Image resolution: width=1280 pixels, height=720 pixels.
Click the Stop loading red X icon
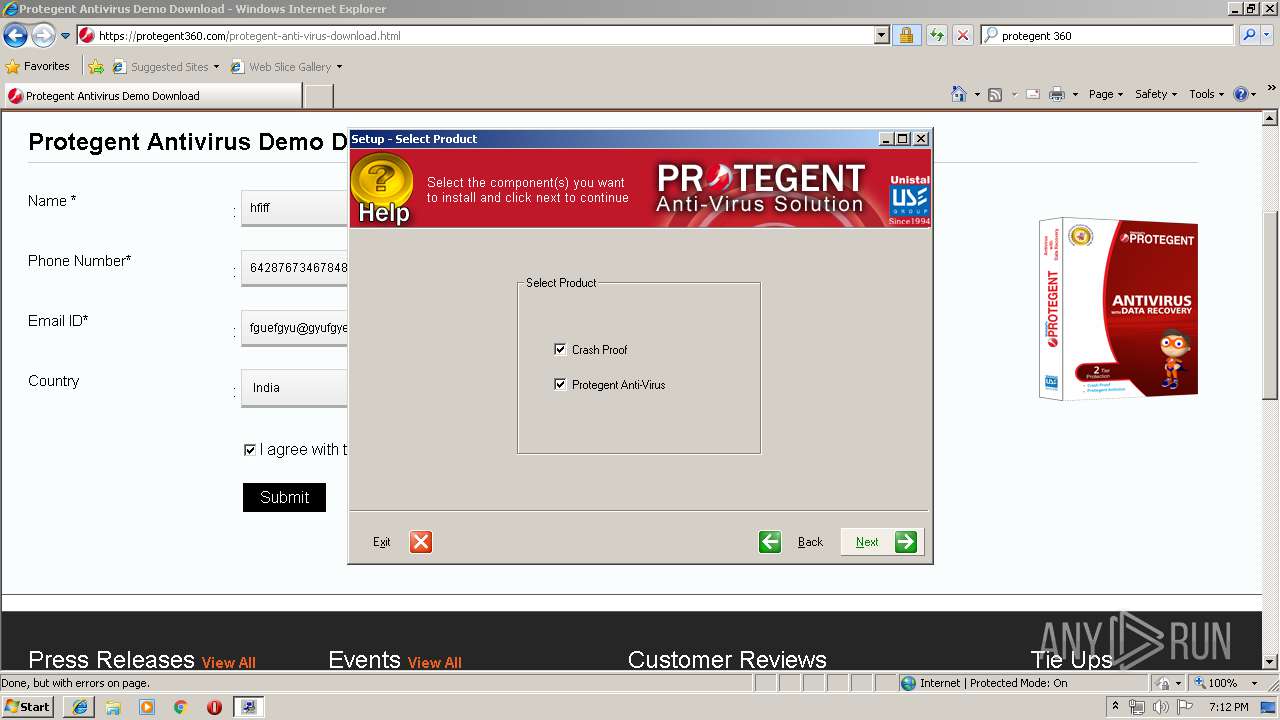(962, 36)
